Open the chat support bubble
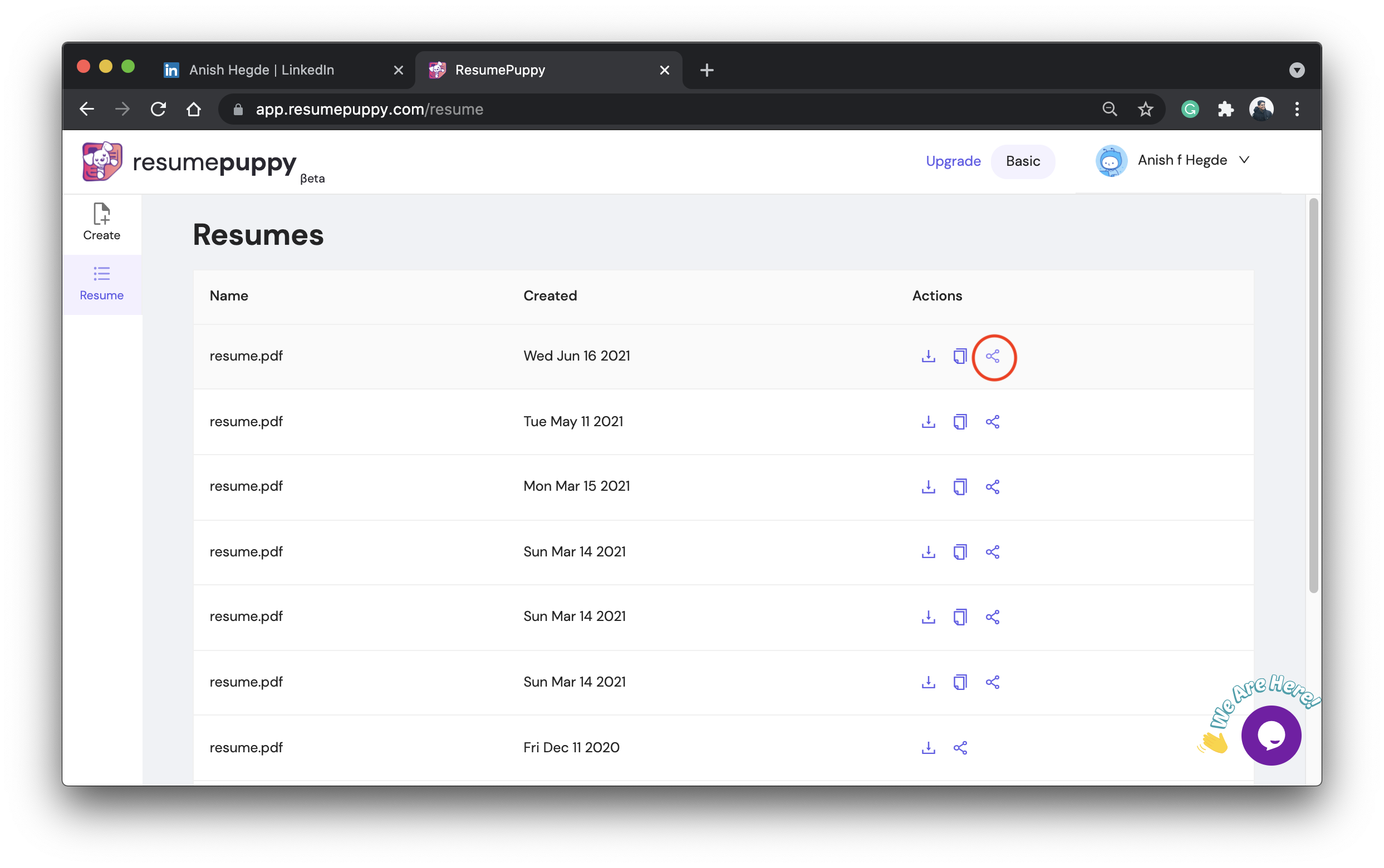Screen dimensions: 1384x868 [1270, 736]
